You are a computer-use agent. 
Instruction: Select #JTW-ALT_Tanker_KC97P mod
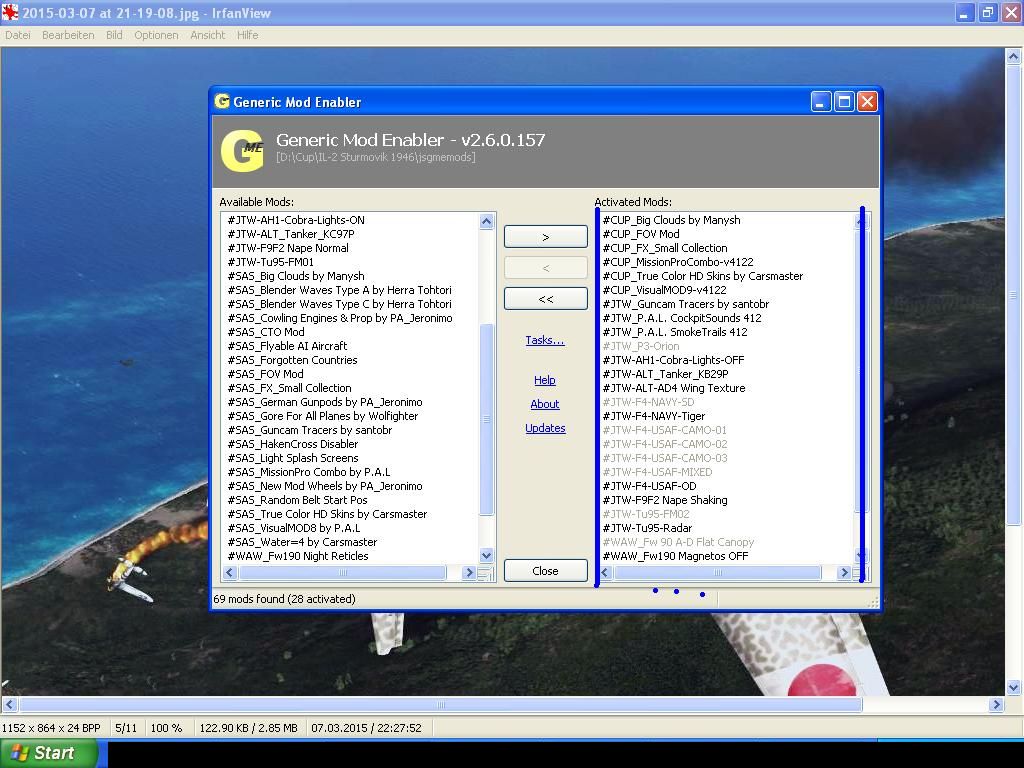pos(291,234)
